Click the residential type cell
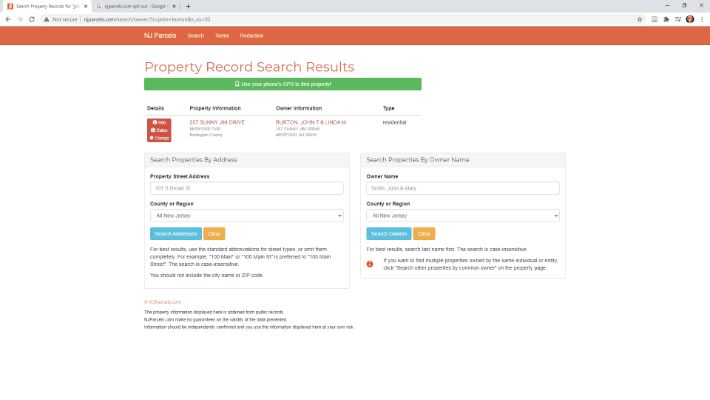Viewport: 710px width, 400px height. click(x=394, y=122)
